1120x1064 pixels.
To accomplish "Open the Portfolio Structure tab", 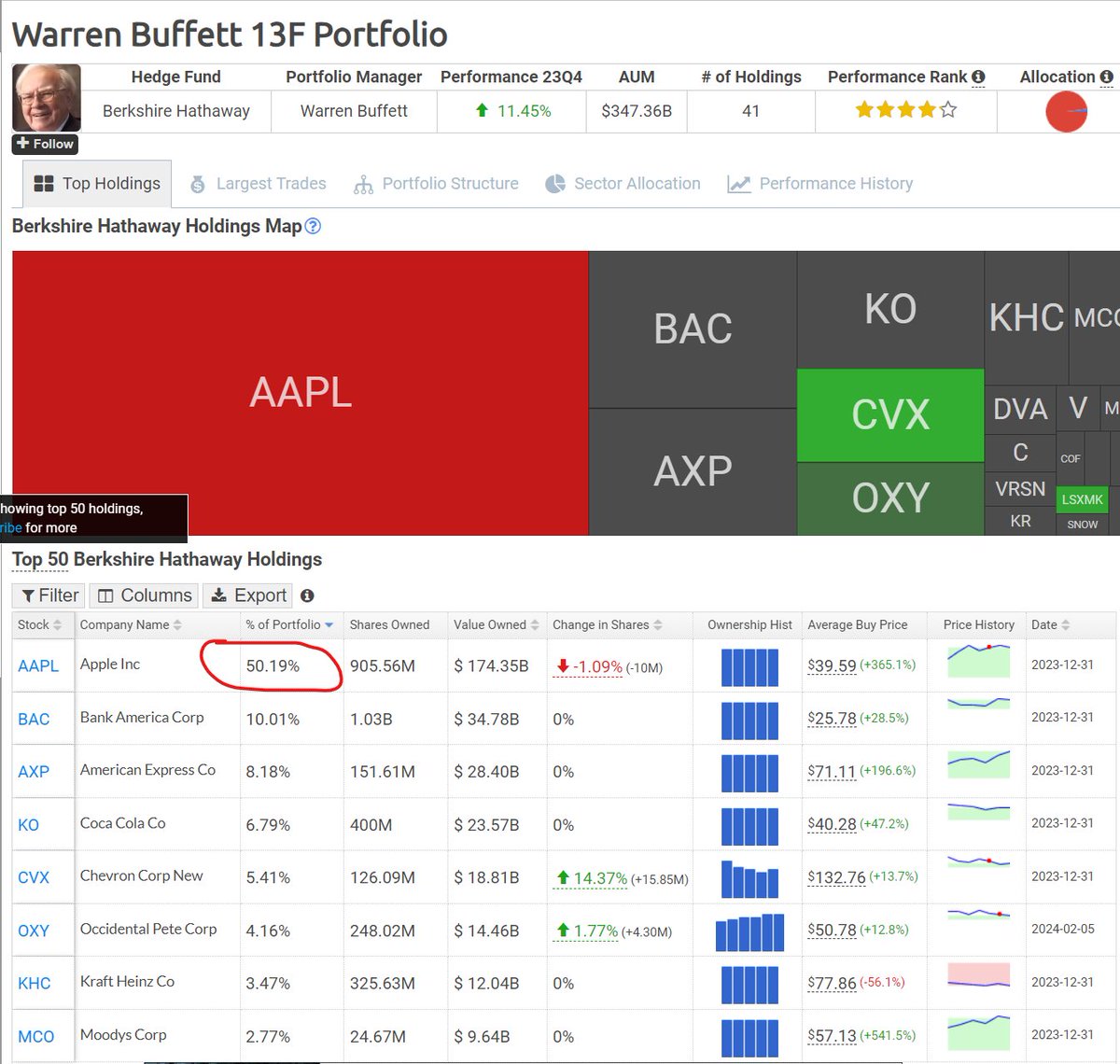I will [436, 184].
